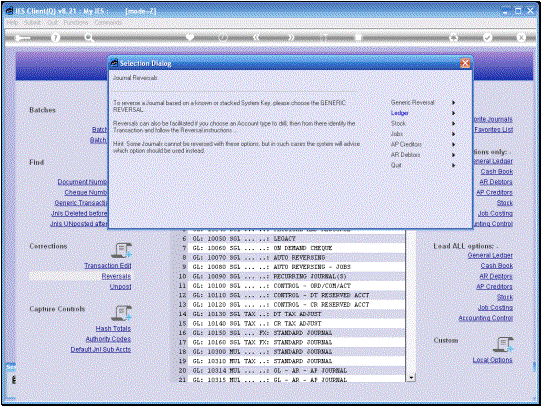Image resolution: width=541 pixels, height=406 pixels.
Task: Open Job Costing under Load ALL options
Action: point(495,307)
